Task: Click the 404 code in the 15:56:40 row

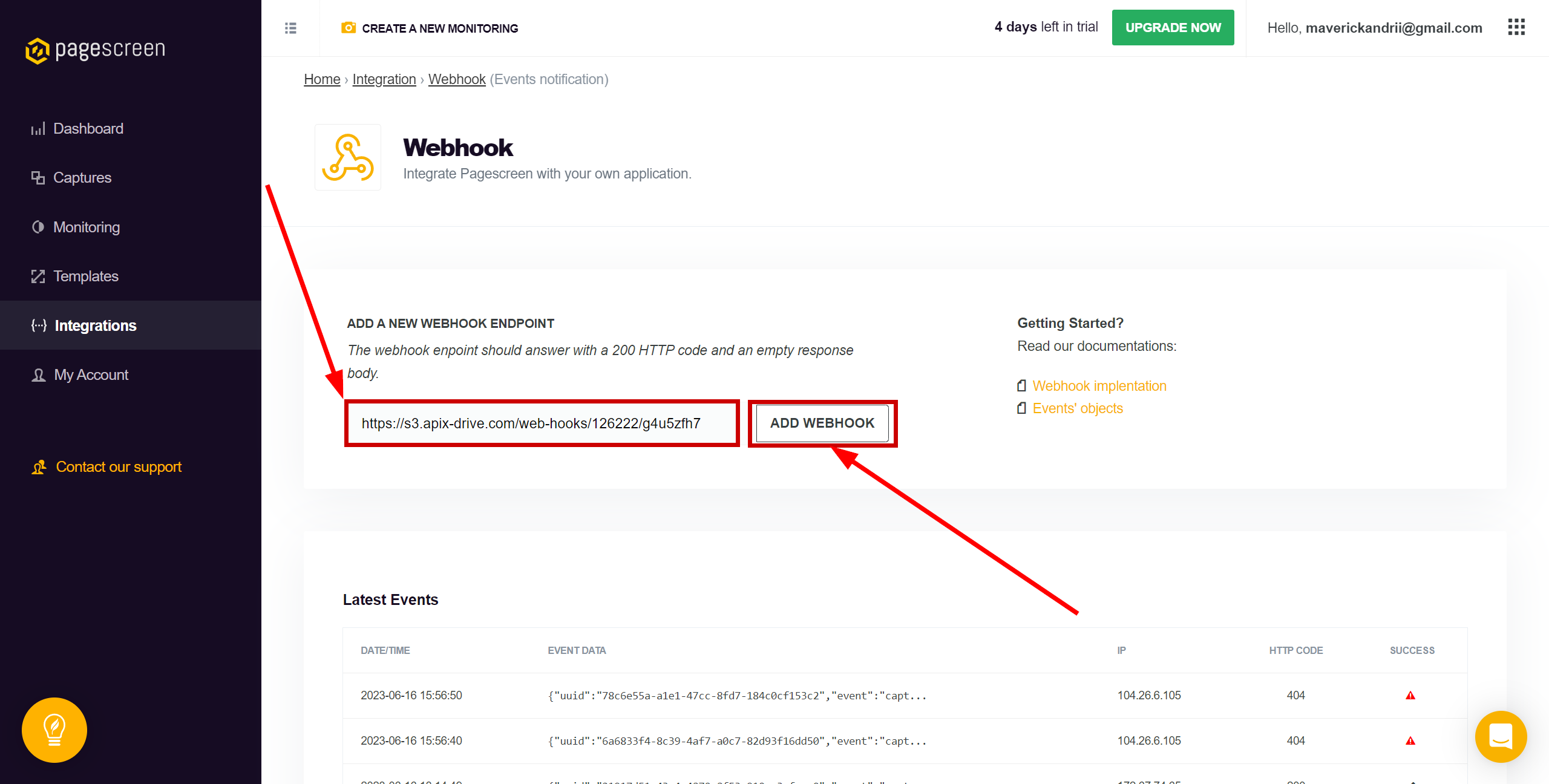Action: [1295, 741]
